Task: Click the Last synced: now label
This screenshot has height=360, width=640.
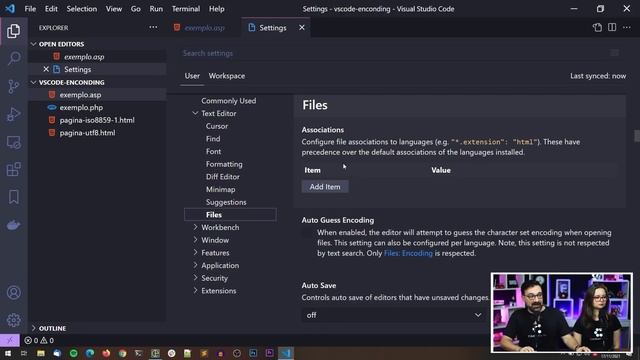Action: [x=598, y=76]
